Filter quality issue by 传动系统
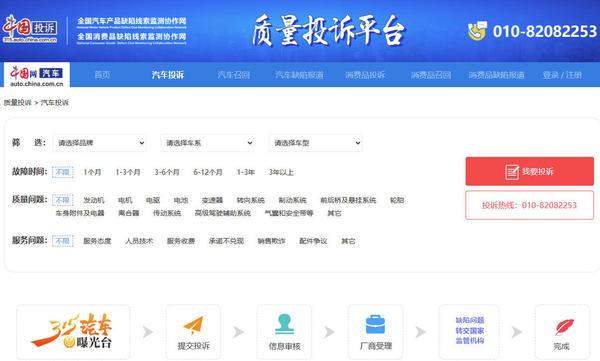This screenshot has width=600, height=361. pyautogui.click(x=167, y=213)
